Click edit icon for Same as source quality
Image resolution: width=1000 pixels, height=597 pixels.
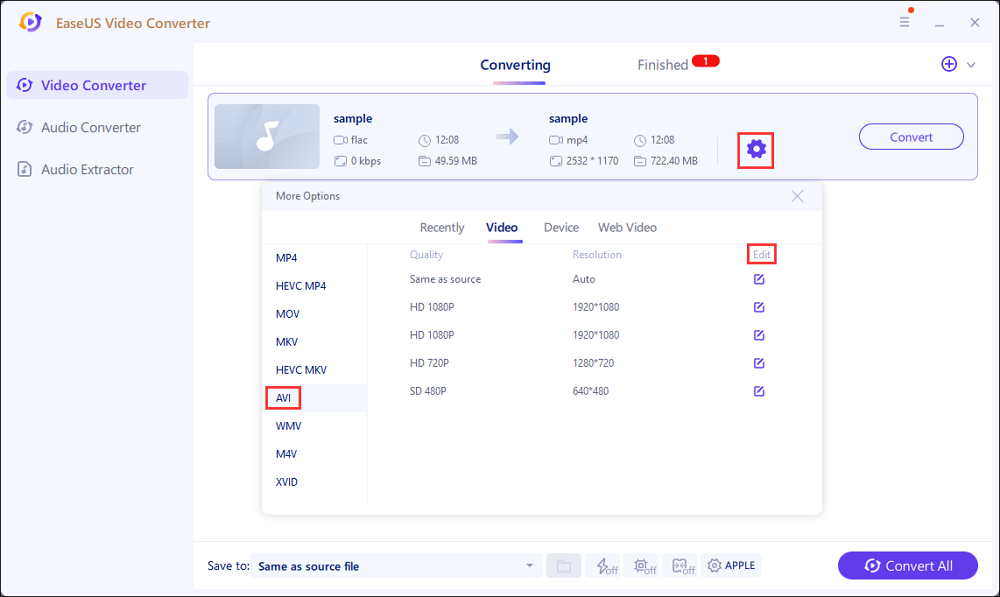[759, 280]
